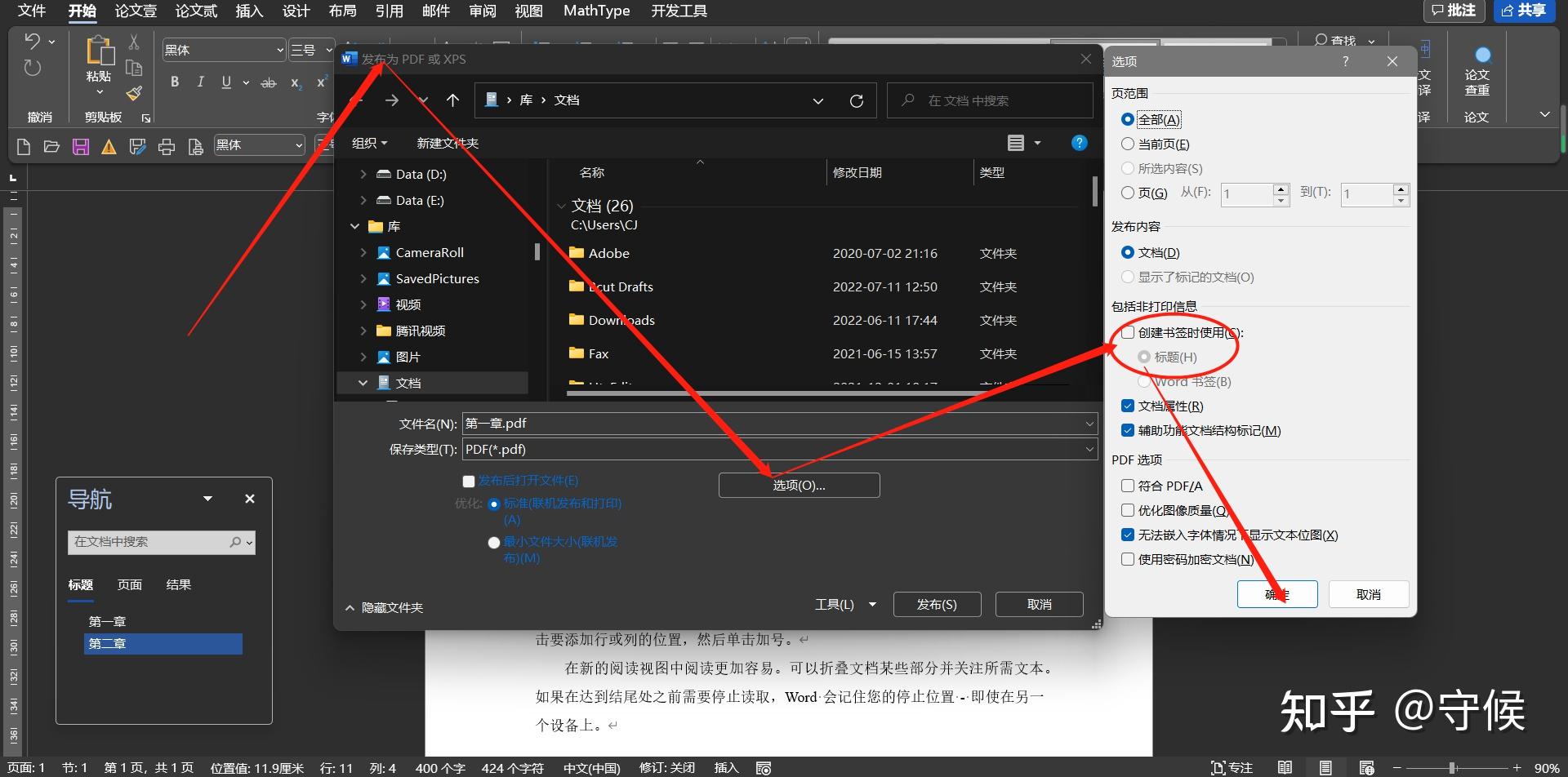Click the 发布(S) publish button
The image size is (1568, 777).
[x=937, y=605]
